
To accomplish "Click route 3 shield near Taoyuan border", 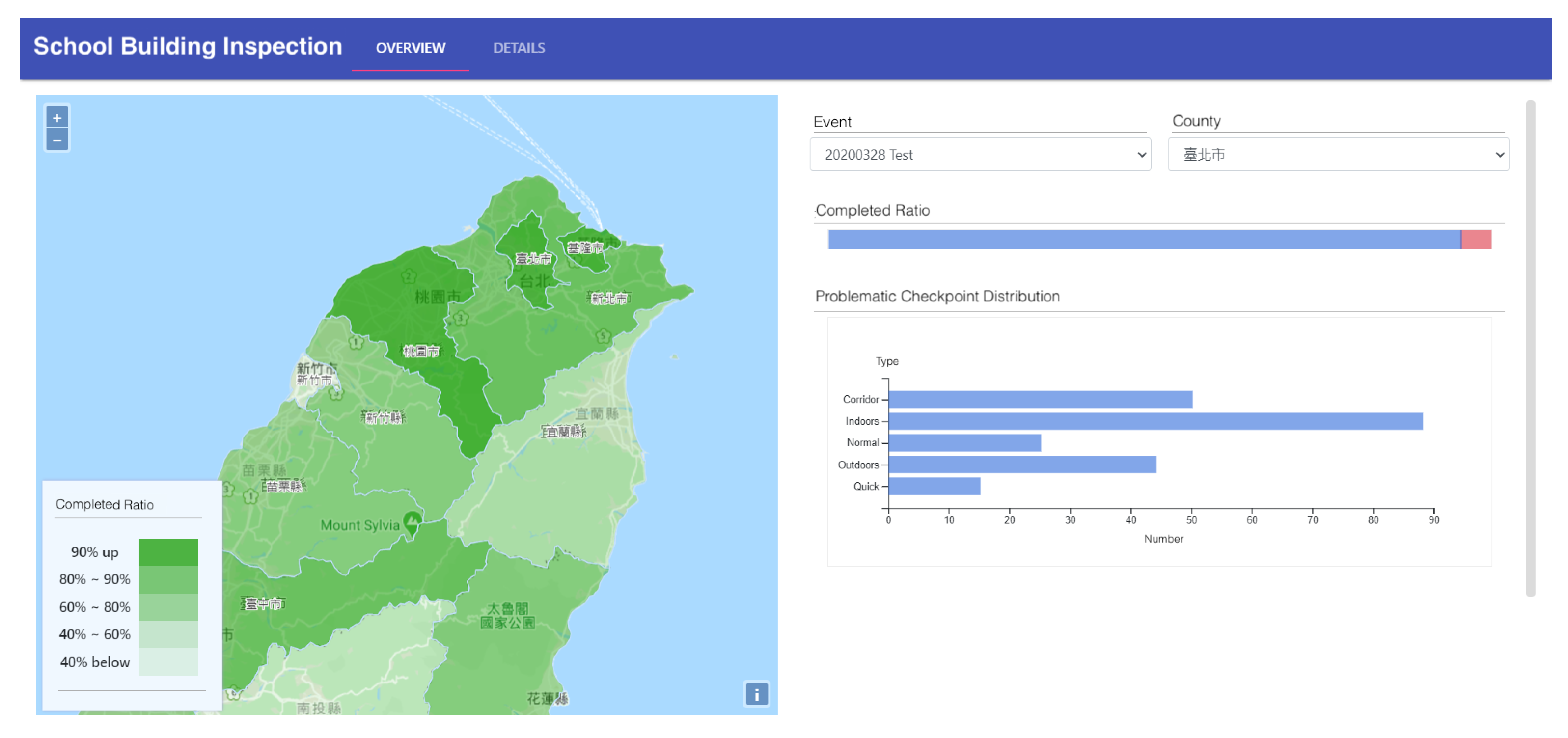I will [461, 318].
